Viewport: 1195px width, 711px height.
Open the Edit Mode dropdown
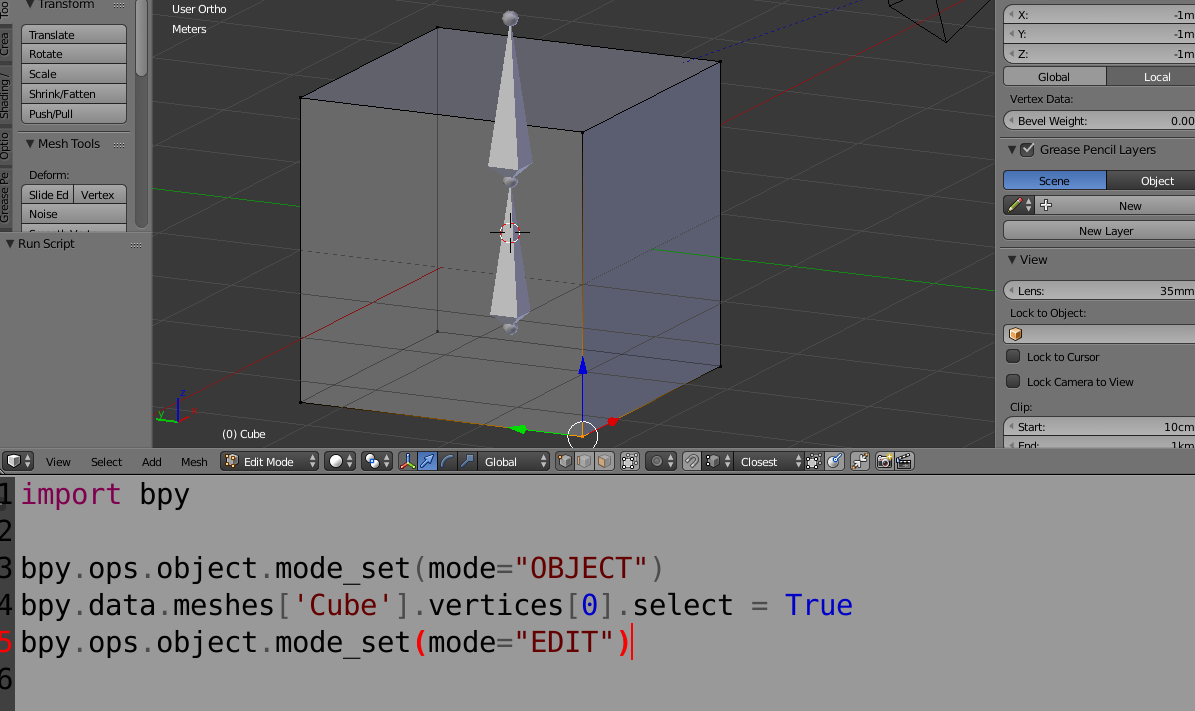click(269, 462)
